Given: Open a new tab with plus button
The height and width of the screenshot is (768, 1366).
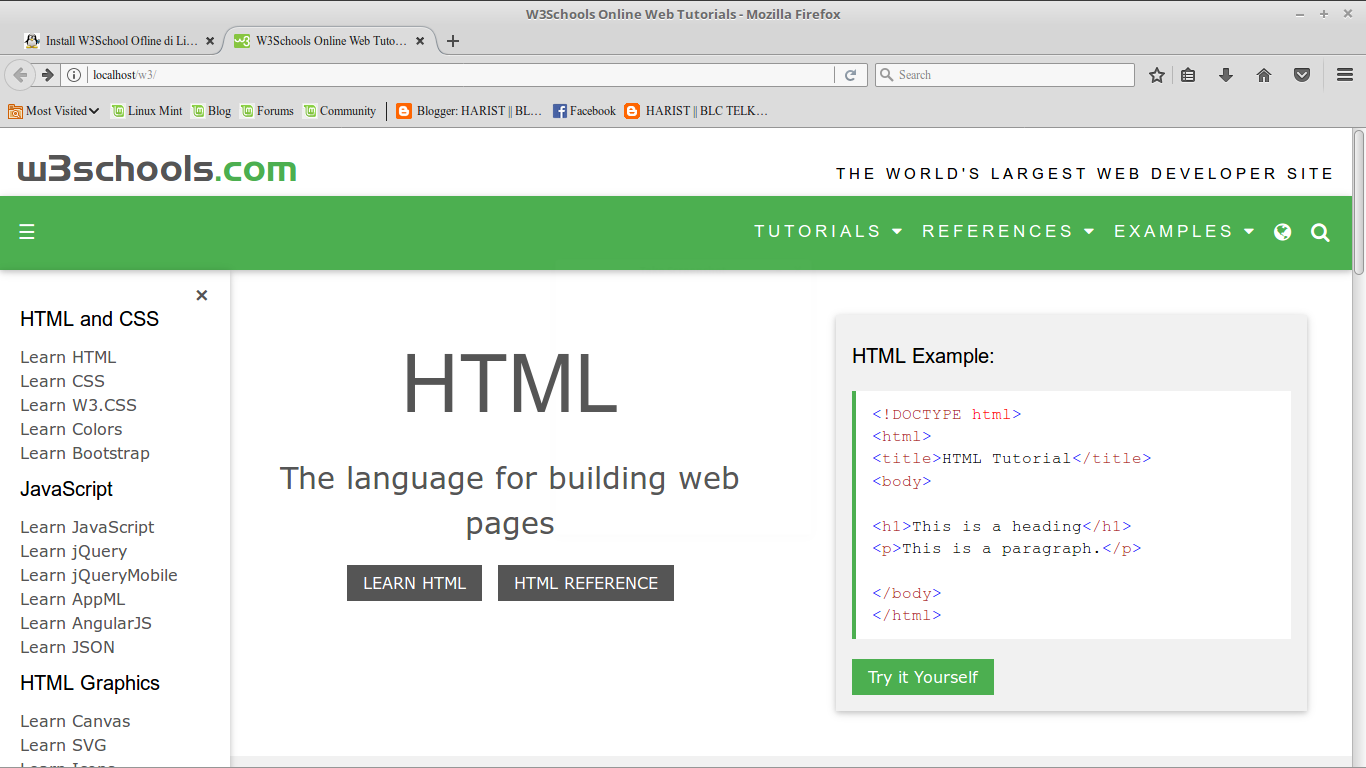Looking at the screenshot, I should (453, 41).
